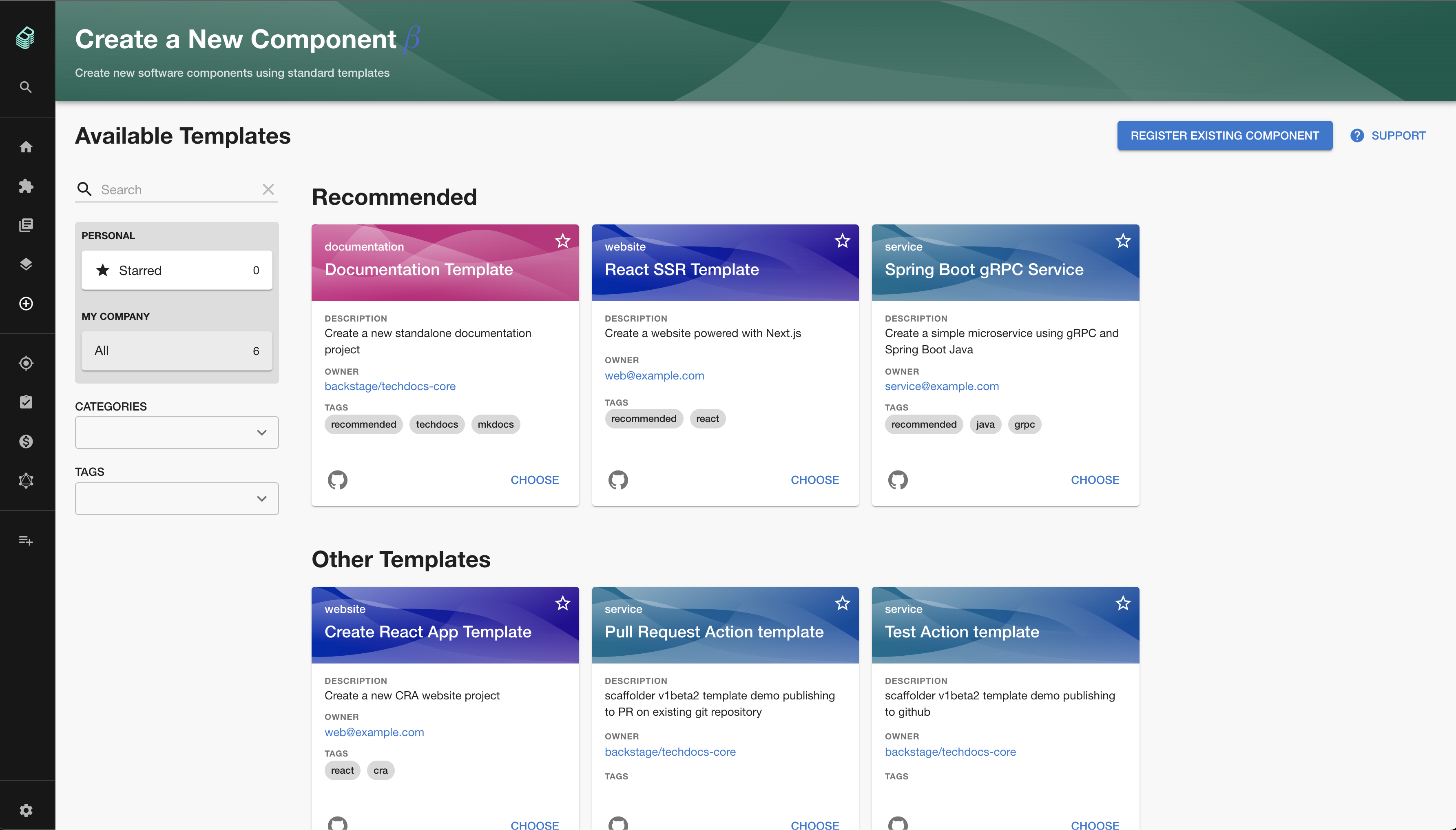Open Cost Insights with the dollar icon

[x=26, y=441]
